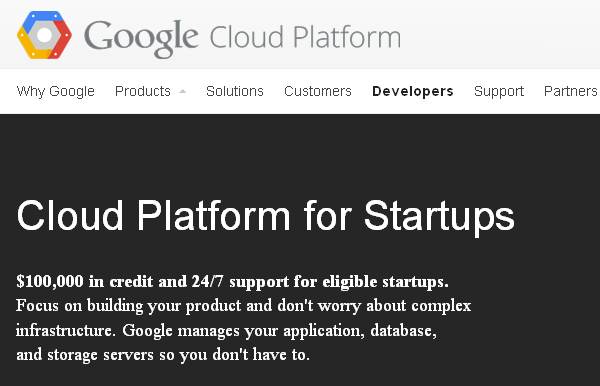Open the Products navigation item
The height and width of the screenshot is (386, 600).
[x=143, y=91]
